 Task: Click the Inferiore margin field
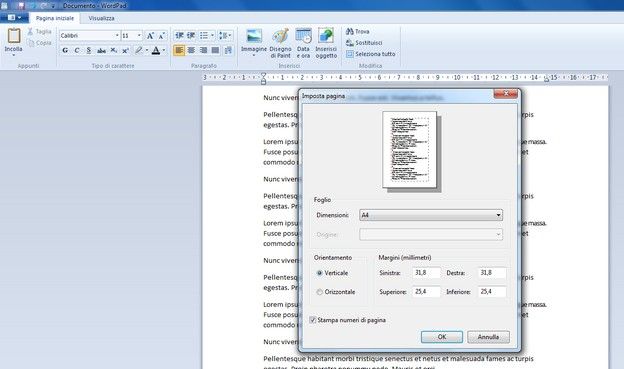pos(492,291)
